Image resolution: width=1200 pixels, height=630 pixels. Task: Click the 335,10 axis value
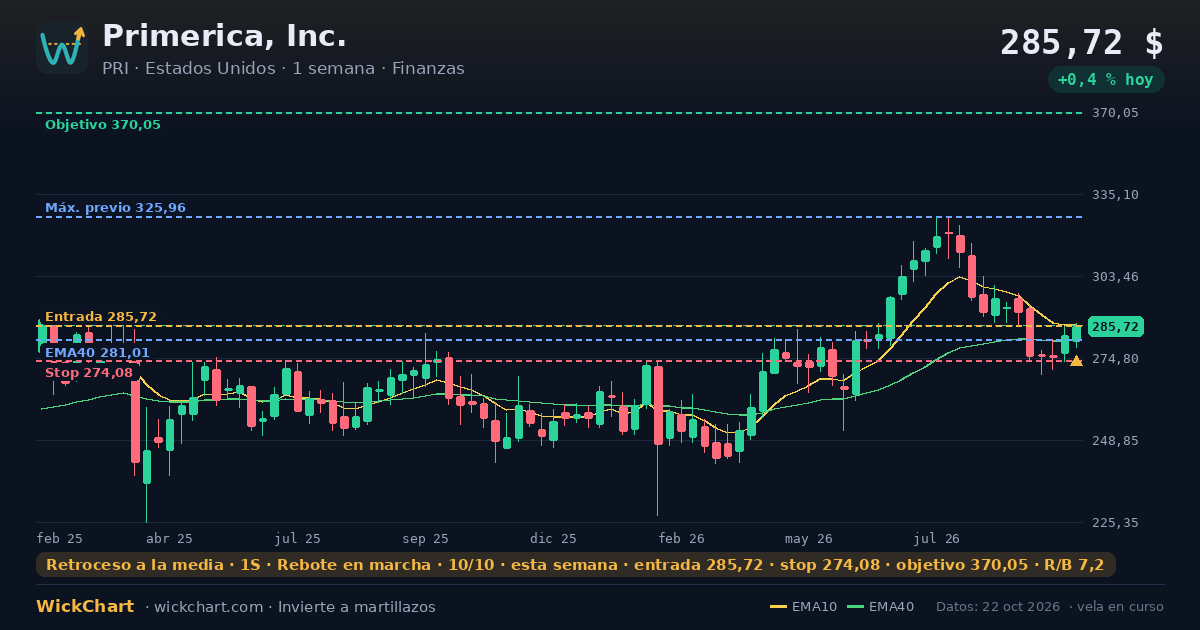[1115, 195]
